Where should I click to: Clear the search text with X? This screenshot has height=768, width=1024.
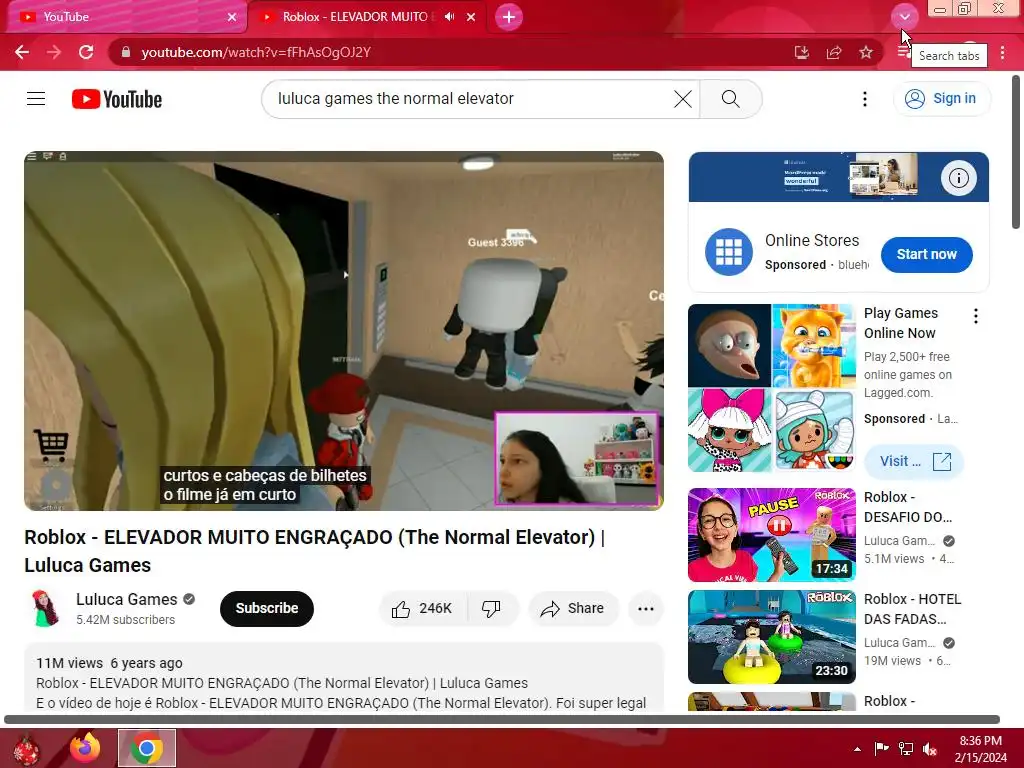coord(683,99)
